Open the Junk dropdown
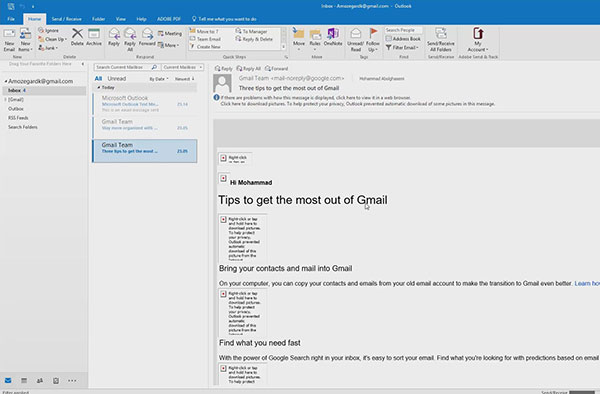 coord(48,48)
